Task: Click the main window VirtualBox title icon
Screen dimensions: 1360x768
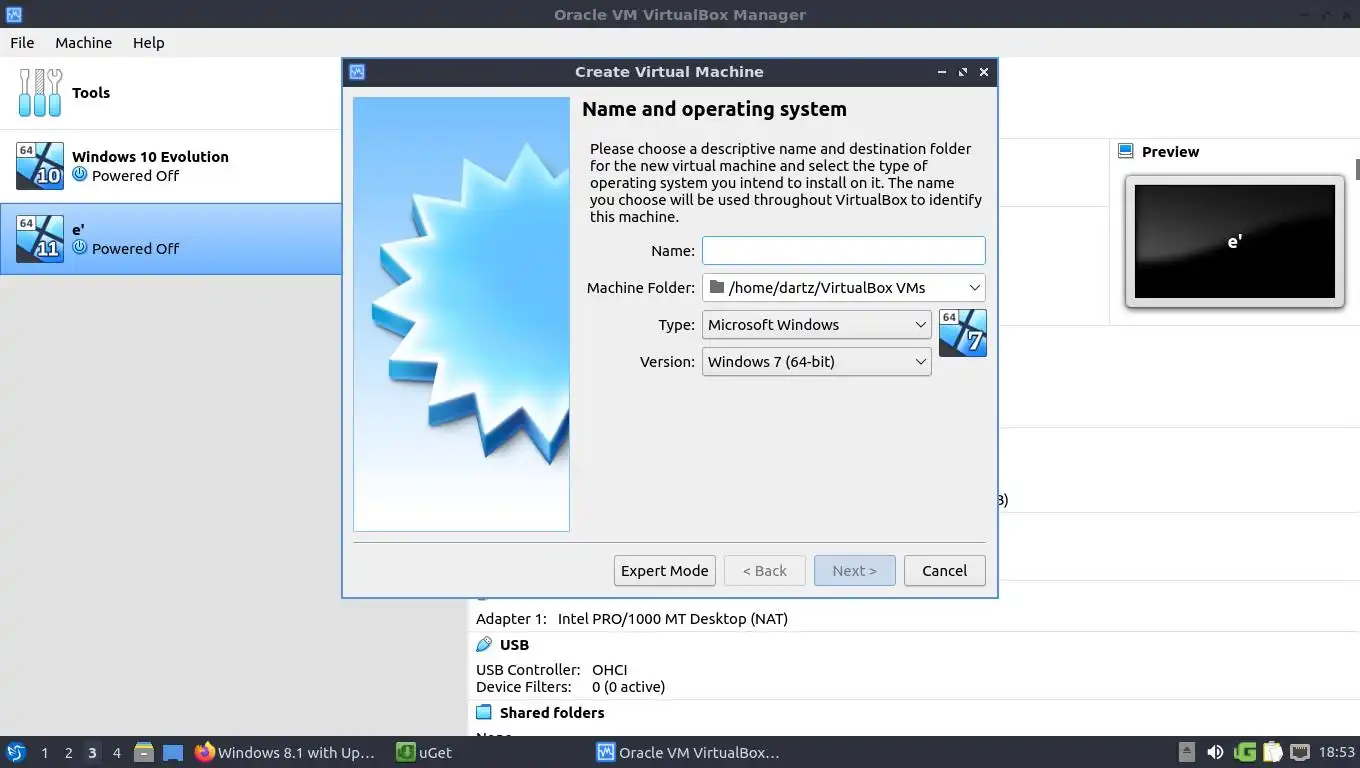Action: (14, 14)
